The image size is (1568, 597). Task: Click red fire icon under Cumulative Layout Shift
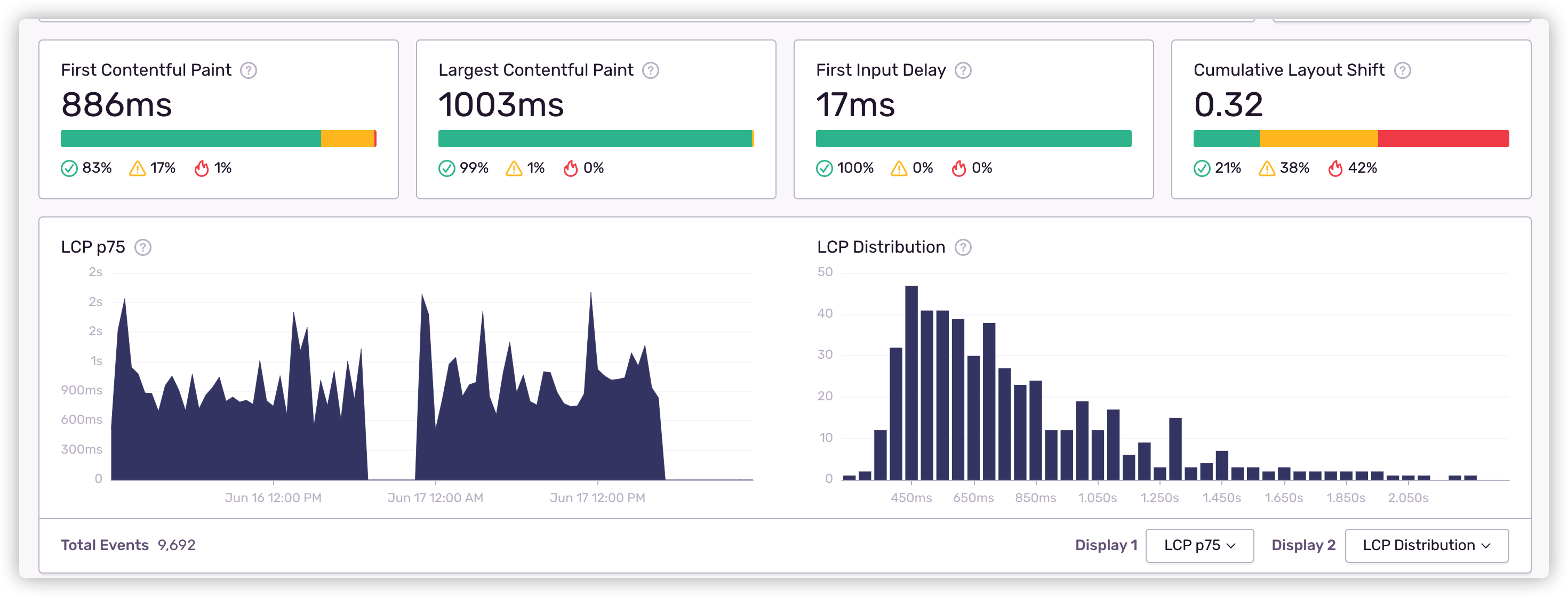(x=1335, y=168)
